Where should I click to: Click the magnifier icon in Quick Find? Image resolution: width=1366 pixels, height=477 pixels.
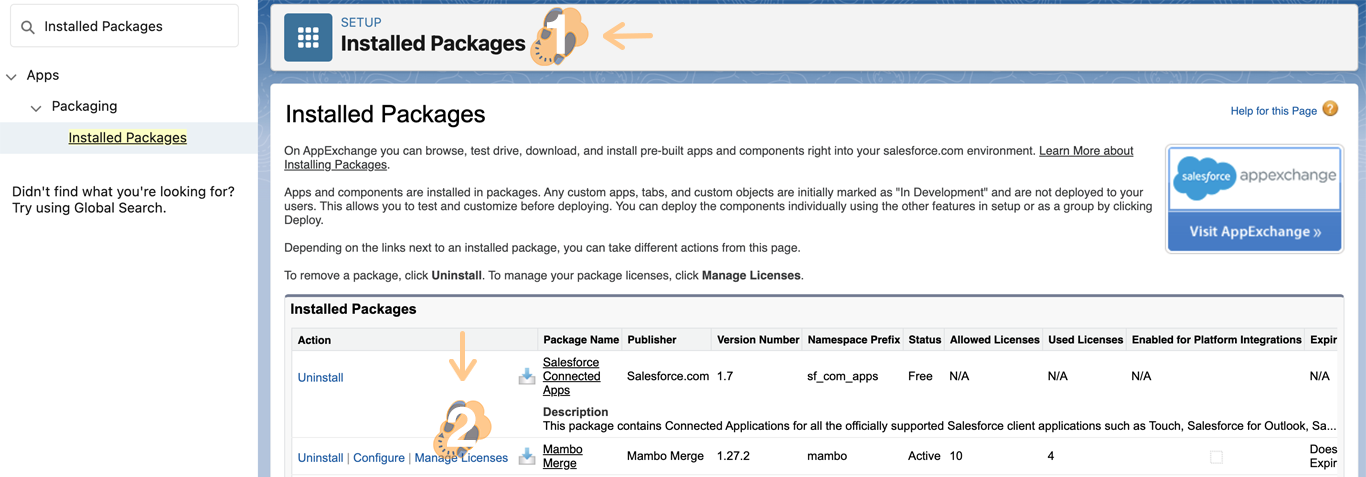pos(28,27)
